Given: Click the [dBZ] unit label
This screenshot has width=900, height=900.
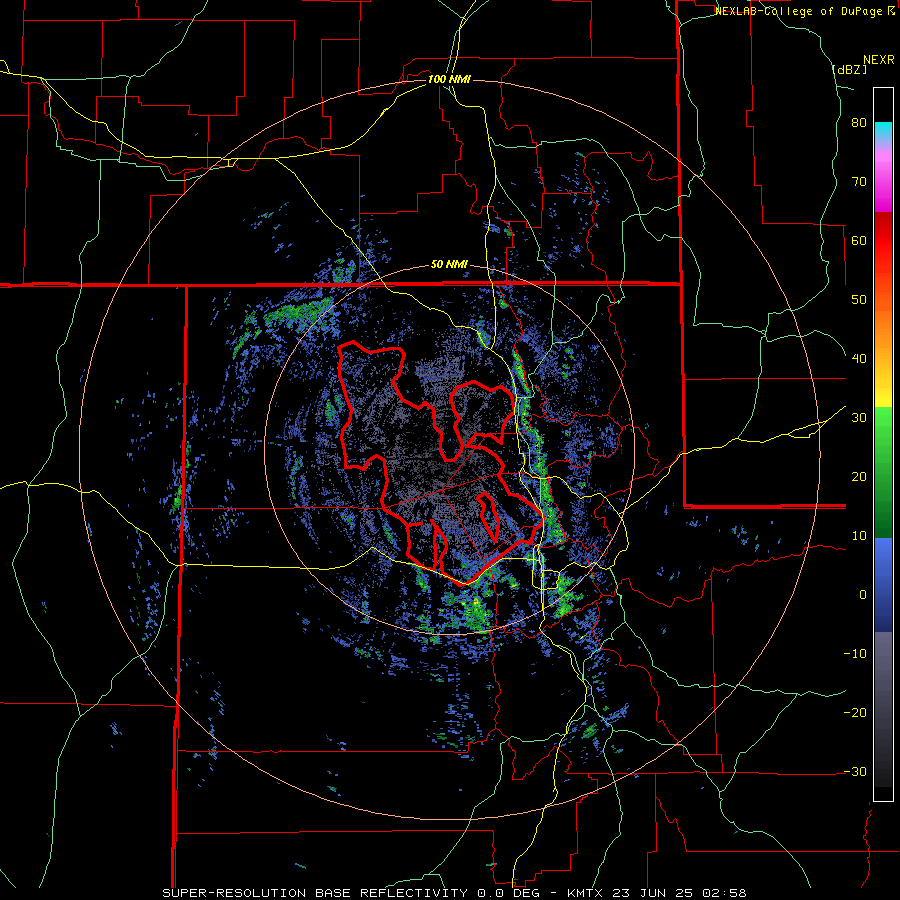Looking at the screenshot, I should pyautogui.click(x=849, y=70).
